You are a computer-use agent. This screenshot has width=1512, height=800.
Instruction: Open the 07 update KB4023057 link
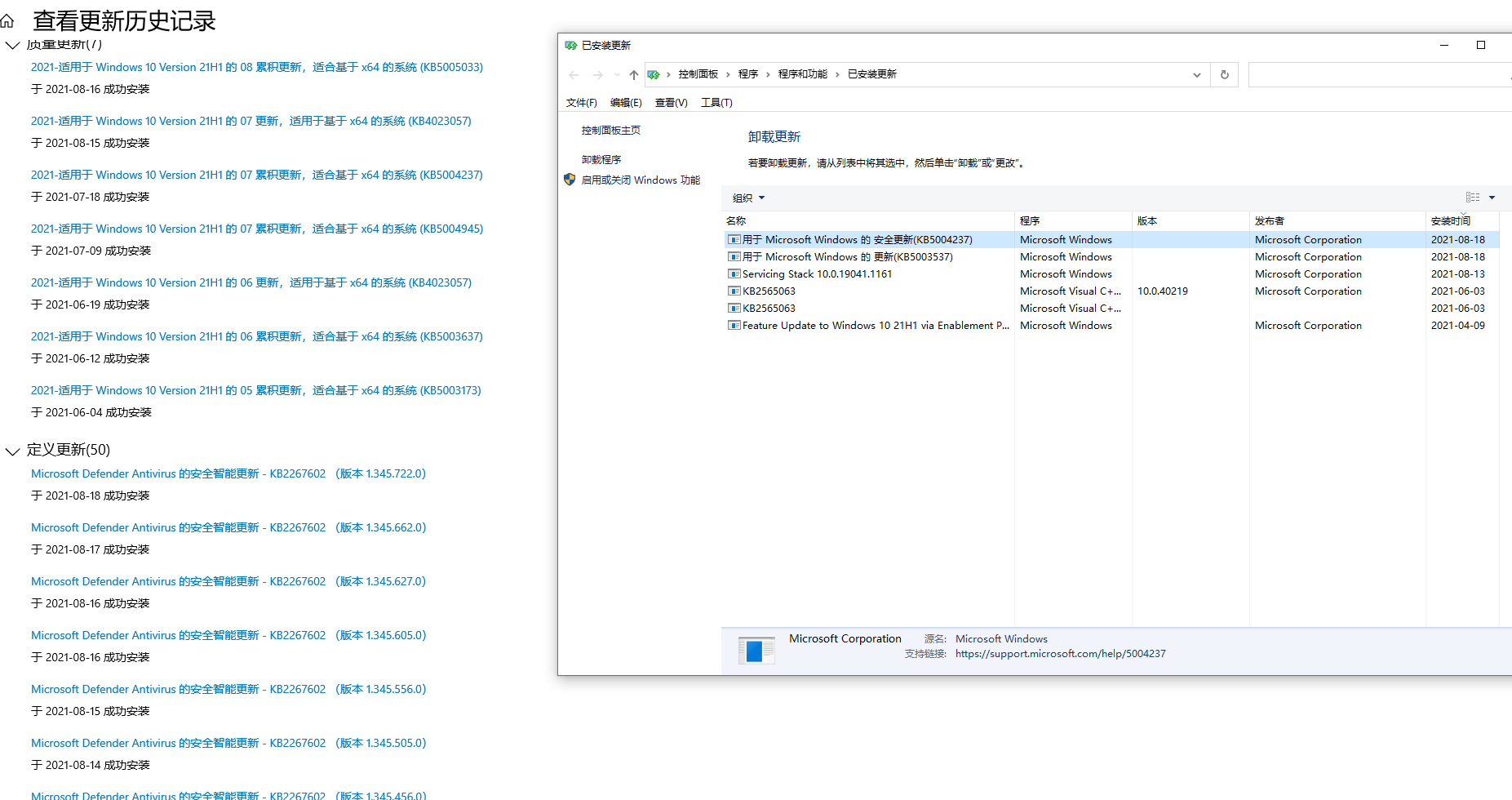(251, 121)
